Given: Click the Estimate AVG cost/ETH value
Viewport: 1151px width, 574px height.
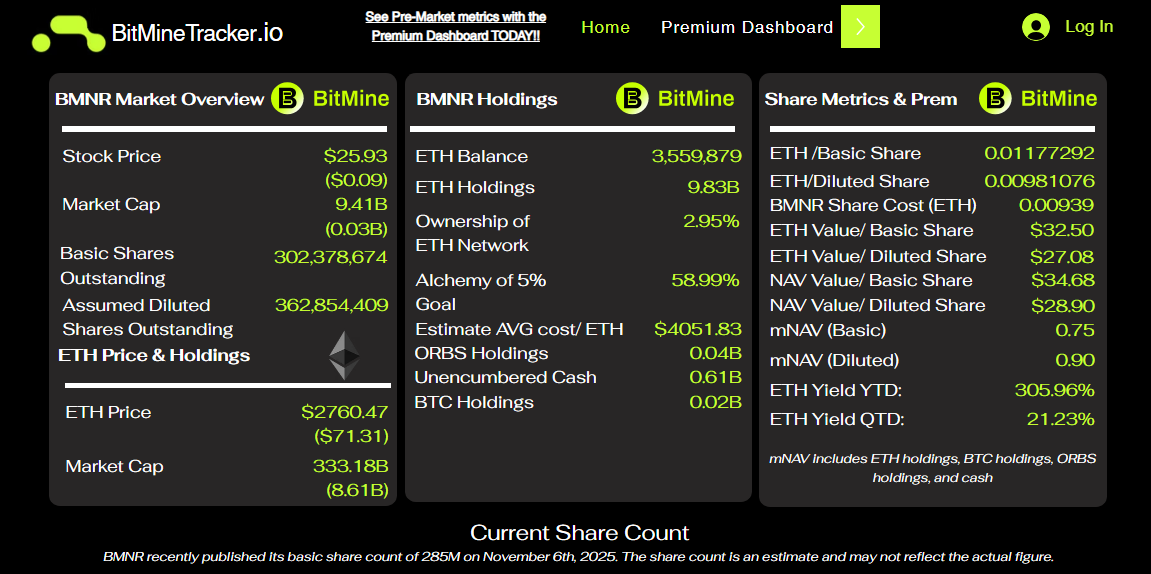Looking at the screenshot, I should pos(698,329).
